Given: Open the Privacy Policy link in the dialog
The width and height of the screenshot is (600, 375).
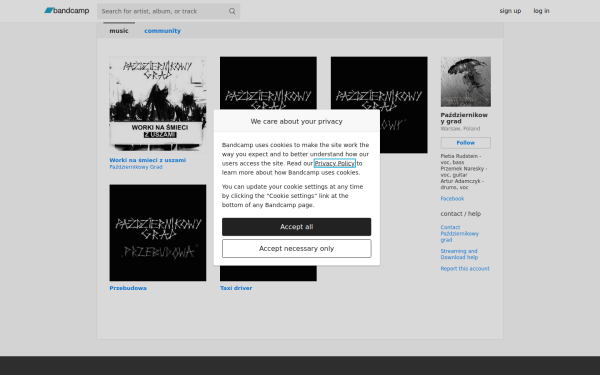Looking at the screenshot, I should (335, 163).
